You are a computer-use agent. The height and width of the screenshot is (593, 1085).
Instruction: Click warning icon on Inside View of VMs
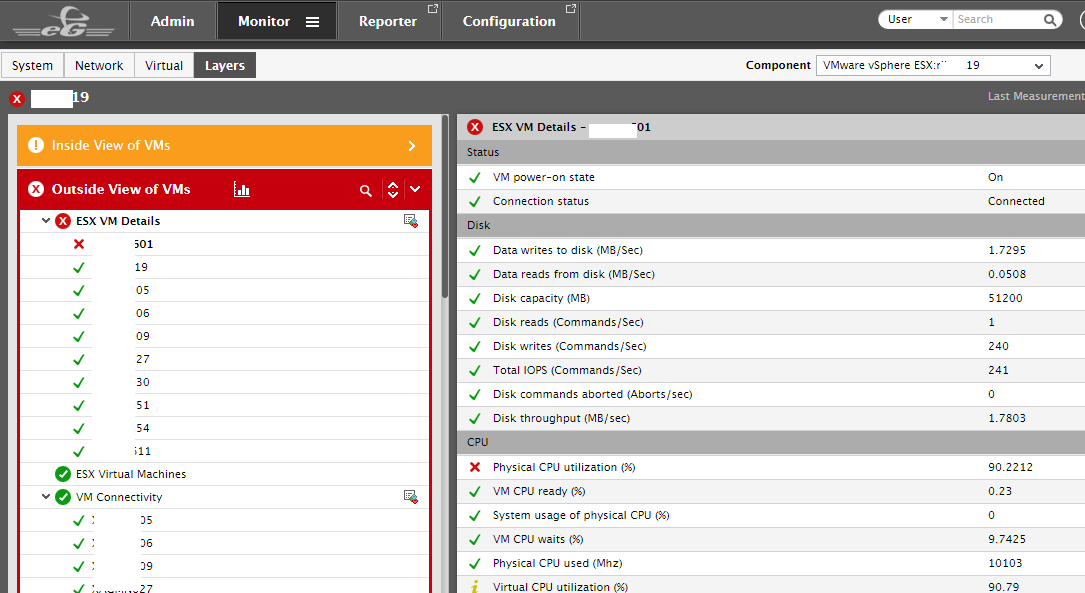[36, 145]
